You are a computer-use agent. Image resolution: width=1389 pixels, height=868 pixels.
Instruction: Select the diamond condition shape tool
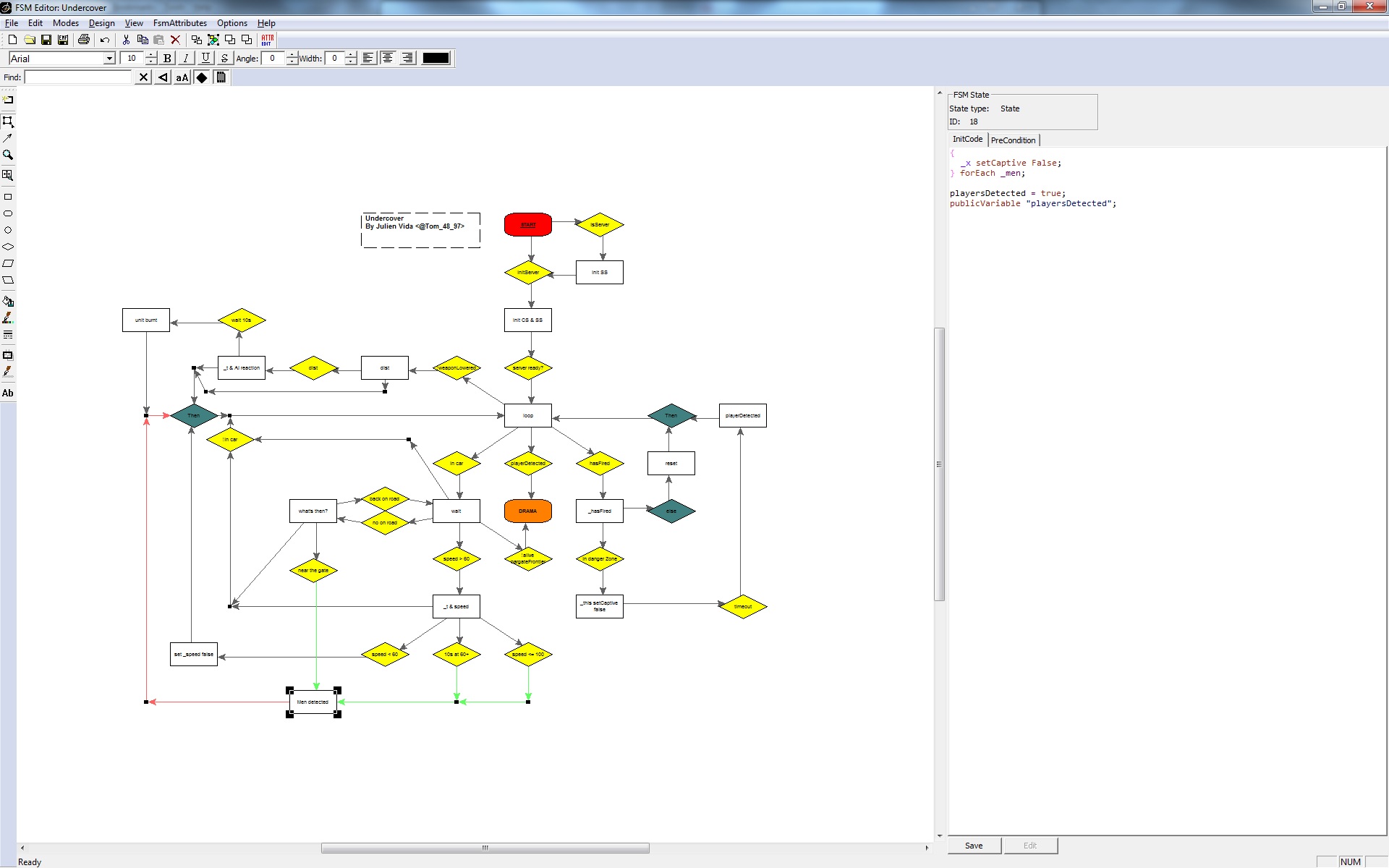tap(9, 247)
